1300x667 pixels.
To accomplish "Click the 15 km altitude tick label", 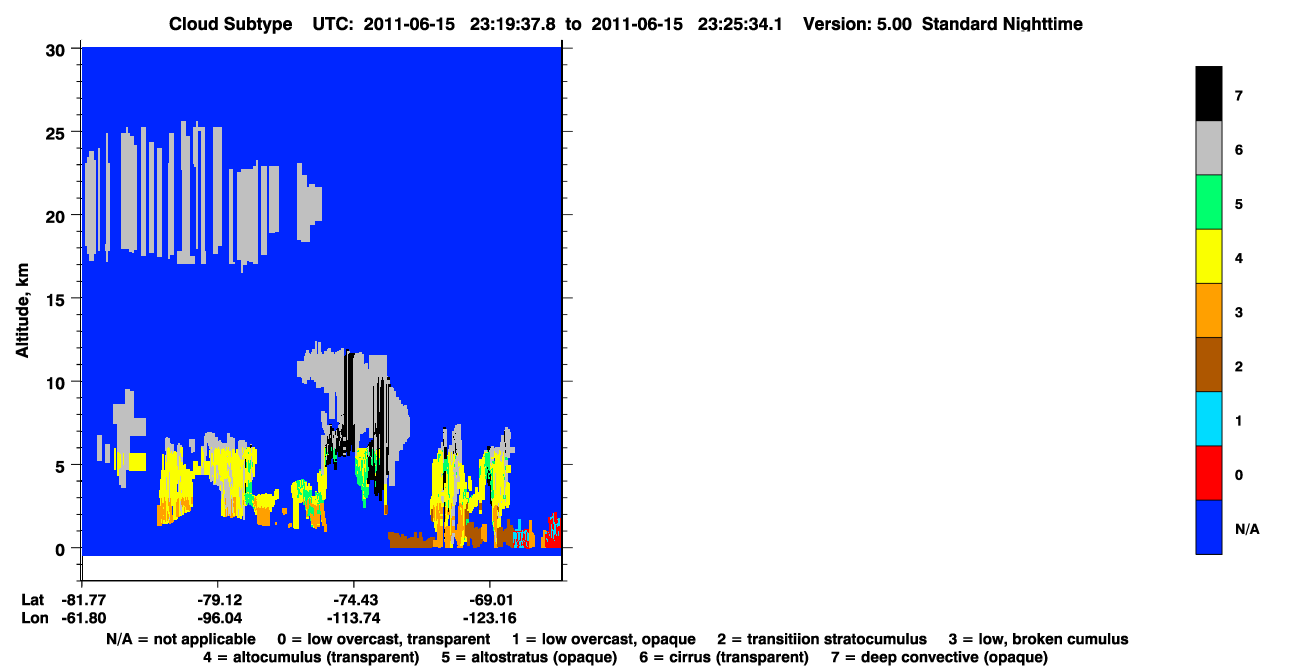I will (x=57, y=299).
